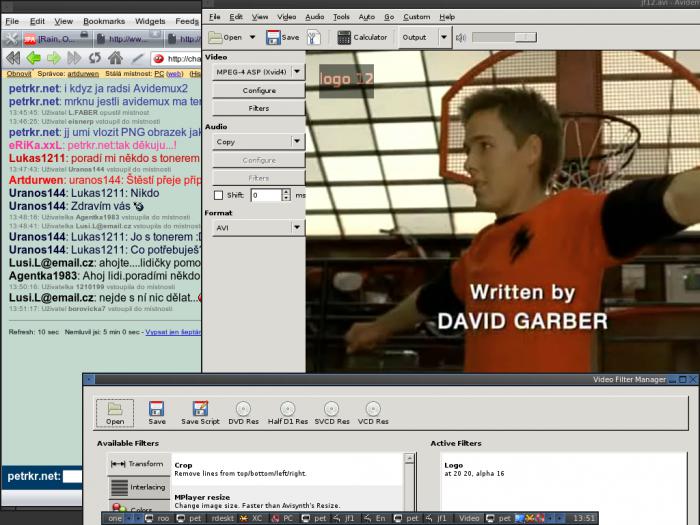Select the Crop filter in list

(x=288, y=469)
